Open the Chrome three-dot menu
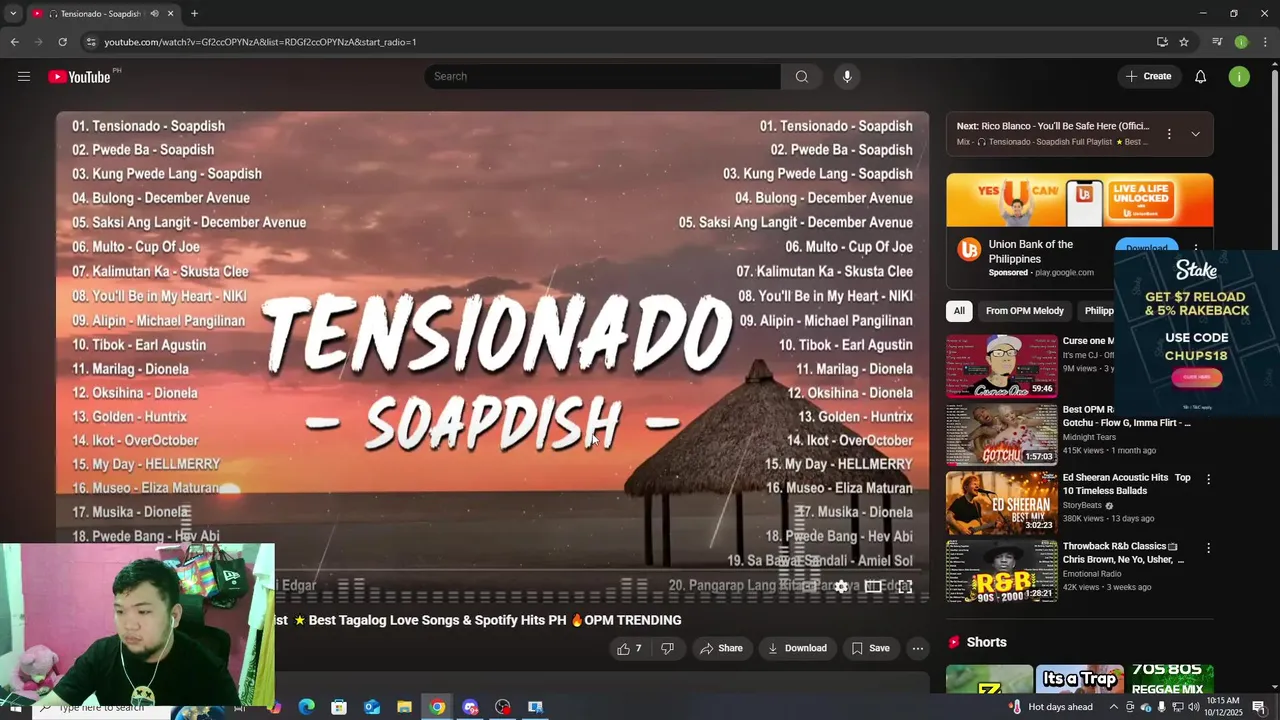 (1265, 42)
